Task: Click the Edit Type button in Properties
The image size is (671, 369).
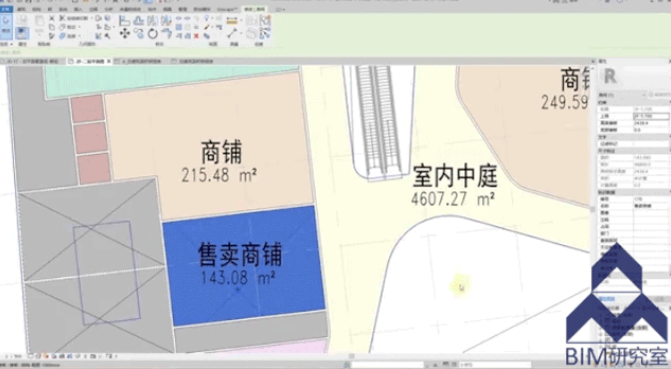Action: coord(659,95)
